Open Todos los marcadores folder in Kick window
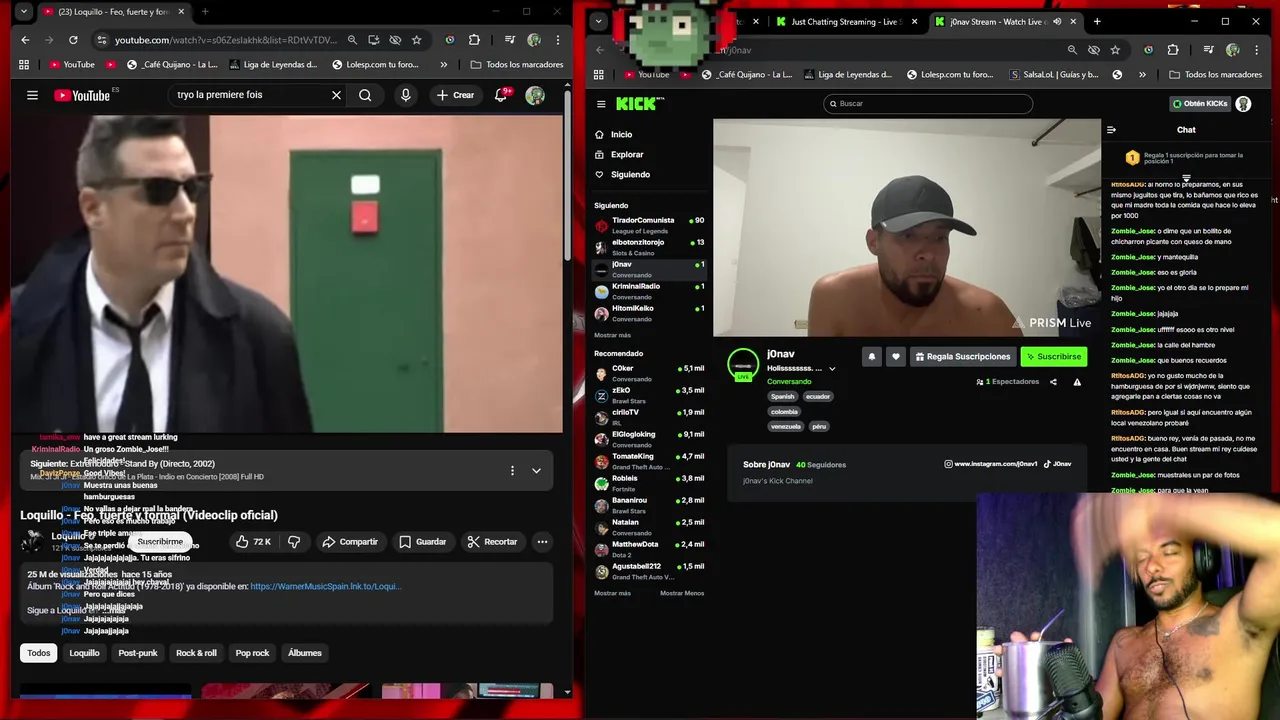Image resolution: width=1280 pixels, height=720 pixels. [1216, 74]
